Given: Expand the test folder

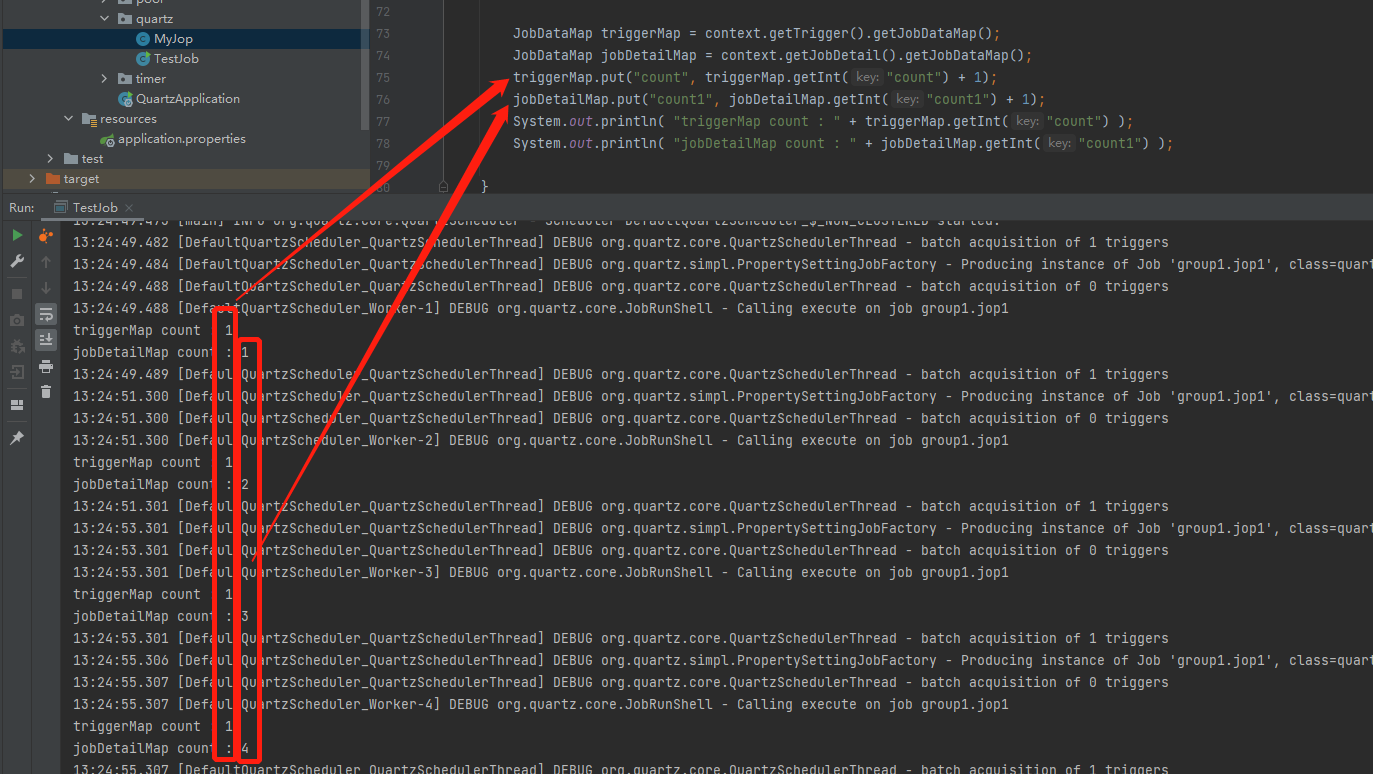Looking at the screenshot, I should (50, 159).
